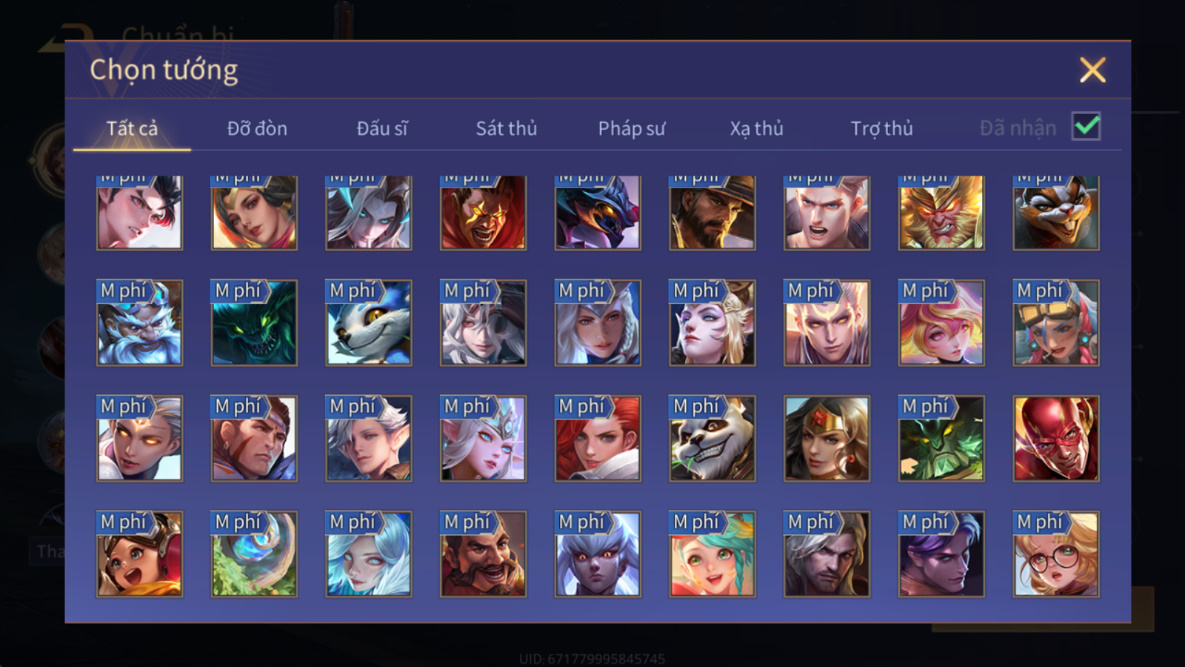The width and height of the screenshot is (1185, 667).
Task: Choose the blue cat-like hero portrait
Action: pyautogui.click(x=369, y=323)
